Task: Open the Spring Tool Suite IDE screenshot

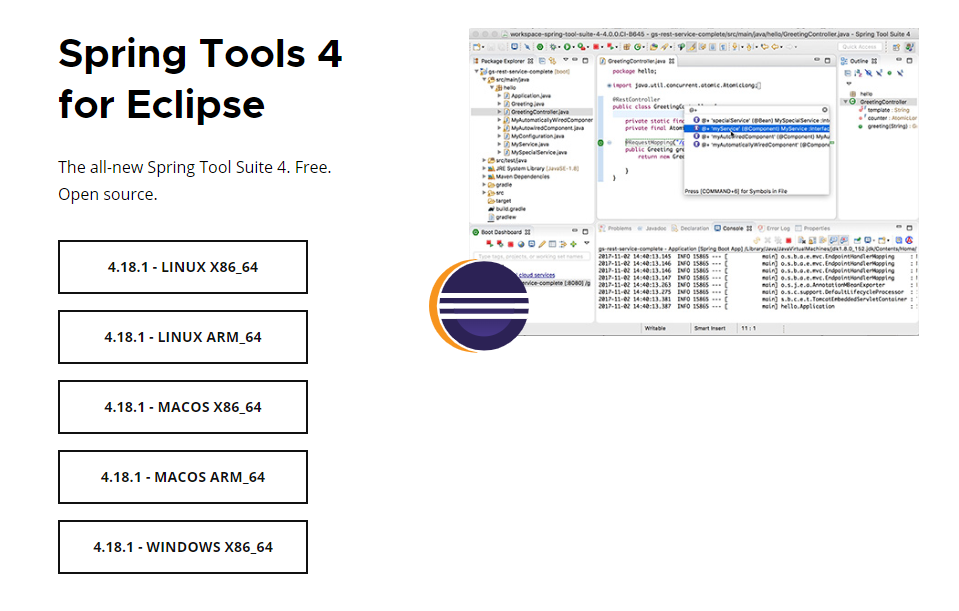Action: [694, 182]
